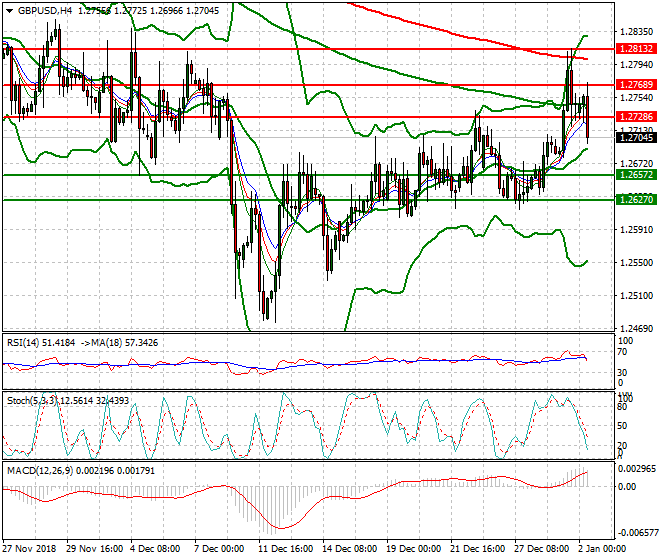Image resolution: width=660 pixels, height=560 pixels.
Task: Click the 1.25500 price scale value
Action: coord(637,262)
